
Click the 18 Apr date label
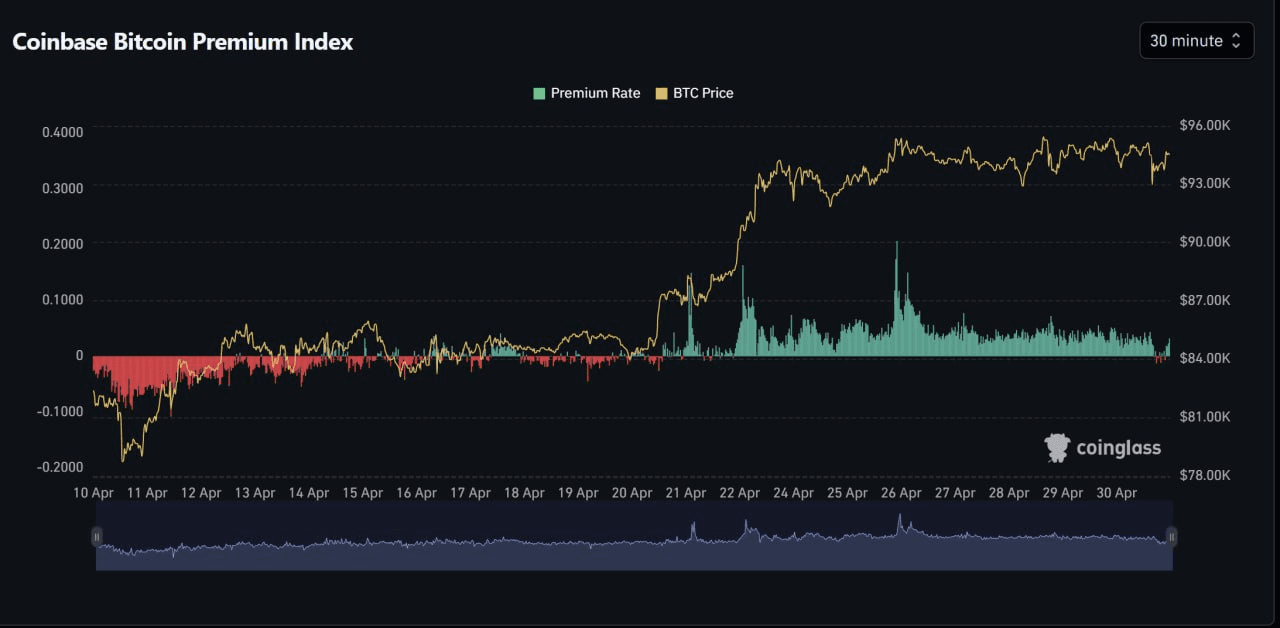(x=524, y=493)
